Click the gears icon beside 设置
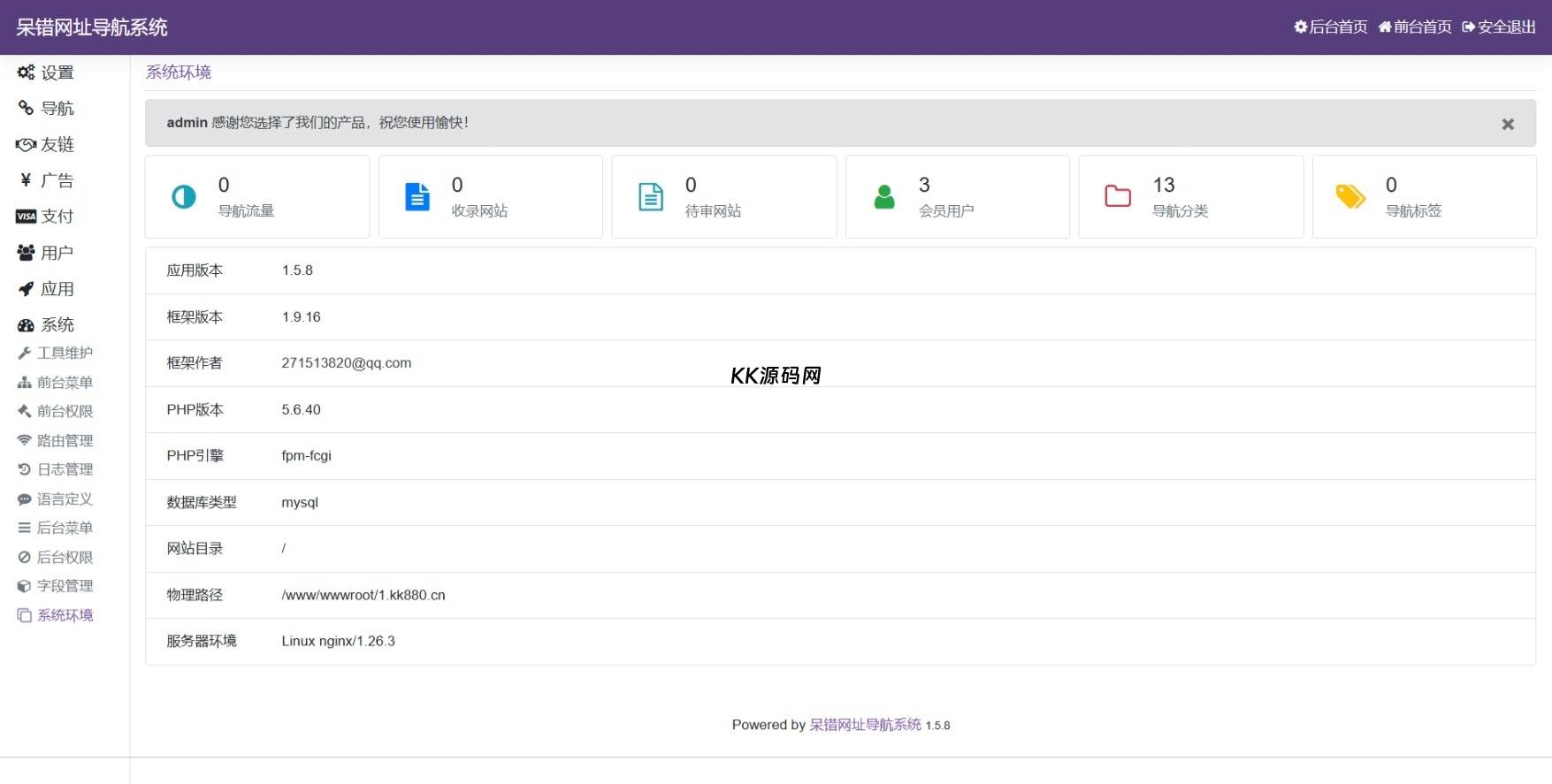The width and height of the screenshot is (1552, 784). pyautogui.click(x=26, y=72)
